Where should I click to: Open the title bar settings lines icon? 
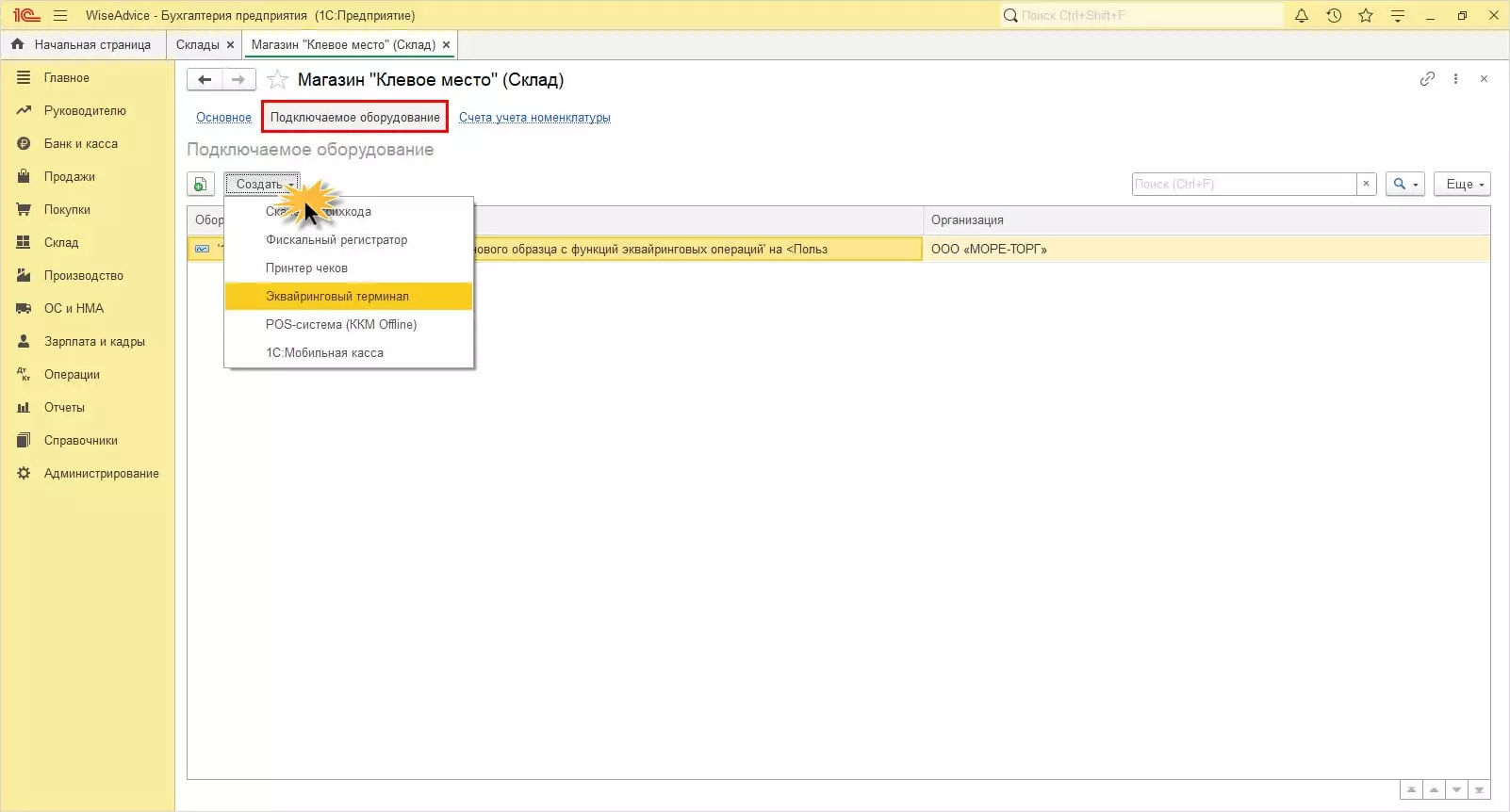tap(1398, 15)
